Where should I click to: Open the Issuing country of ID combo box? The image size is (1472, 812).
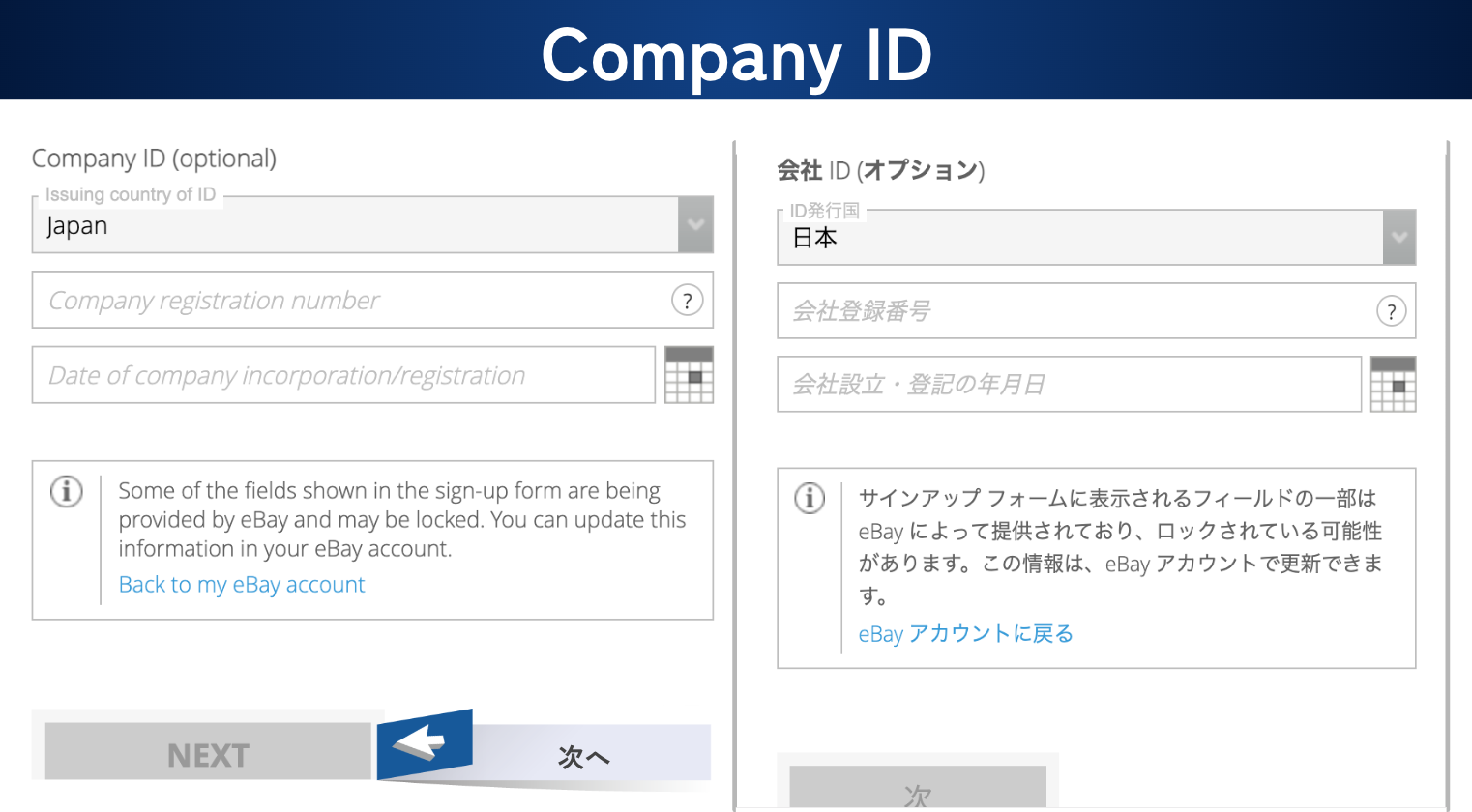372,224
